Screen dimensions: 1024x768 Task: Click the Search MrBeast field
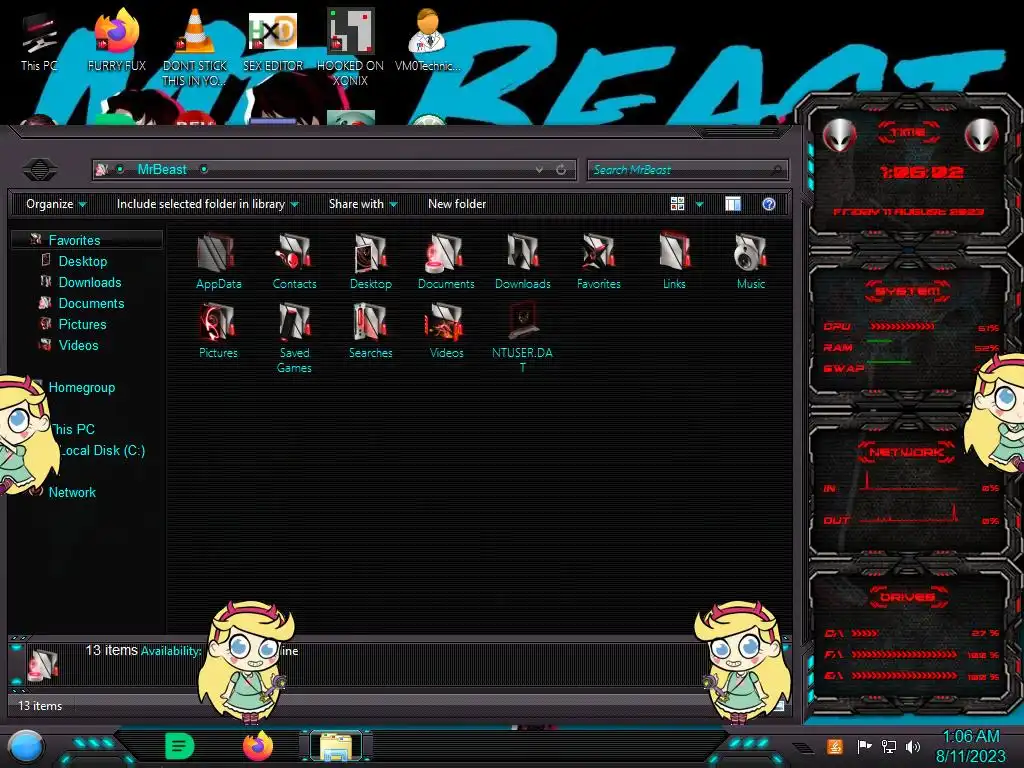(x=688, y=170)
